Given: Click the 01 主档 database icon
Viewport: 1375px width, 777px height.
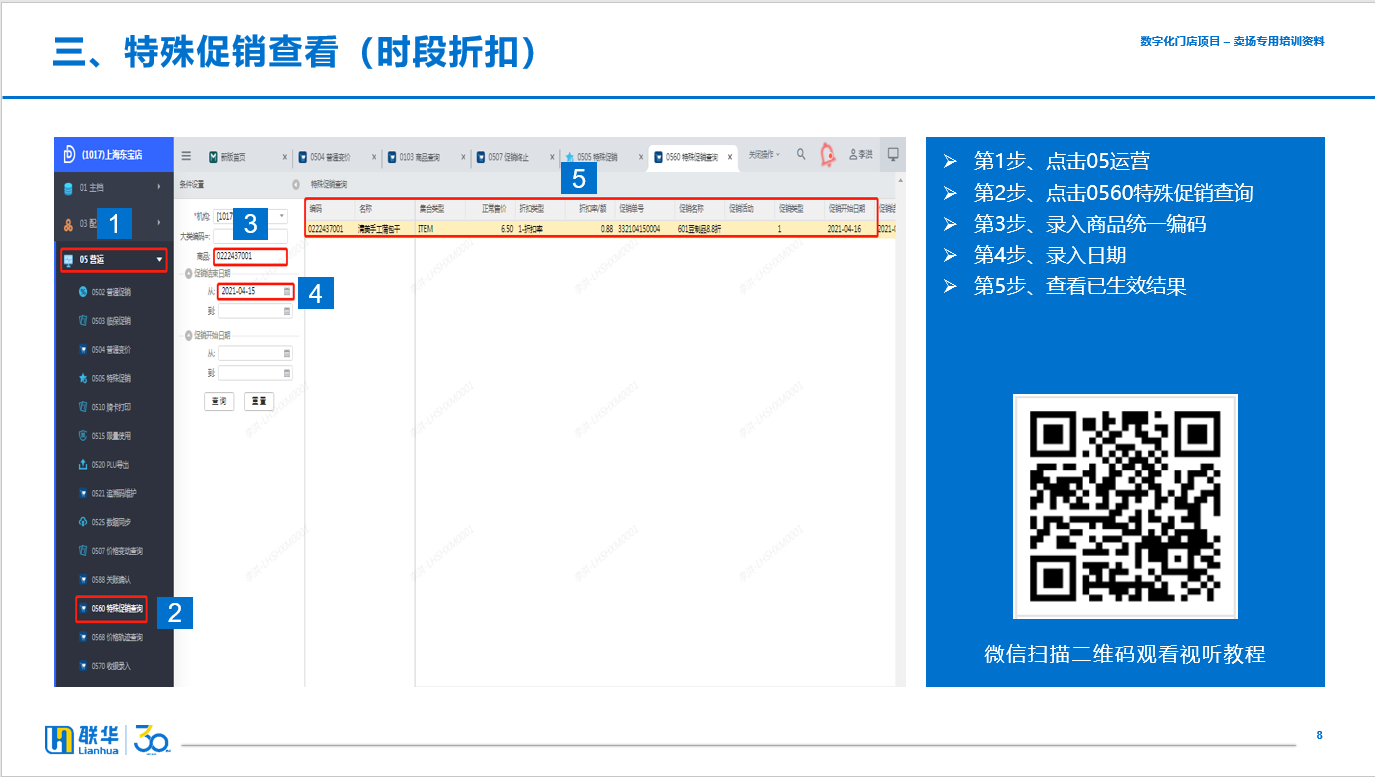Looking at the screenshot, I should (x=69, y=187).
